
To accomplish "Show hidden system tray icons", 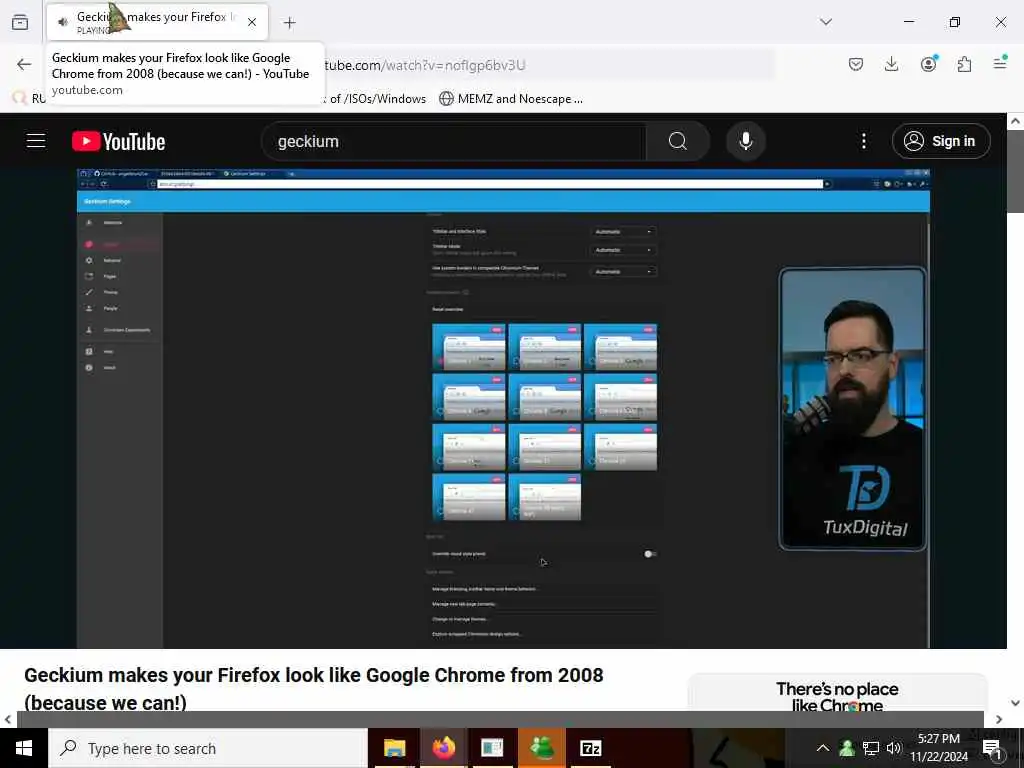I will [823, 748].
